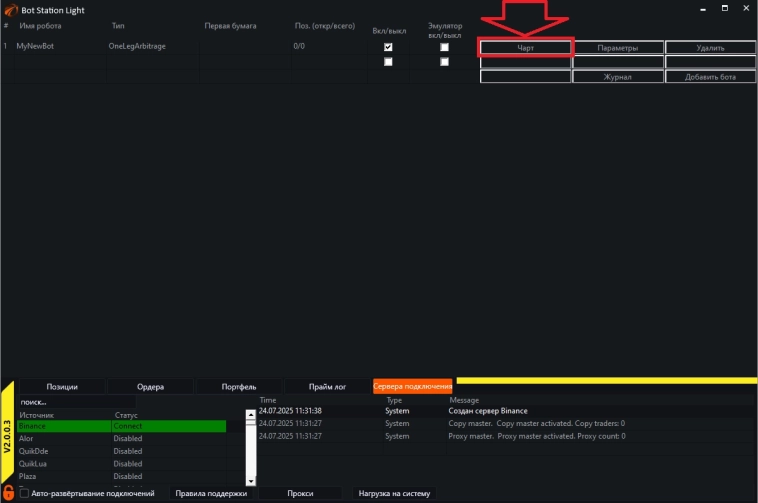Image resolution: width=758 pixels, height=503 pixels.
Task: Click the Bot Station Light logo icon
Action: (x=11, y=9)
